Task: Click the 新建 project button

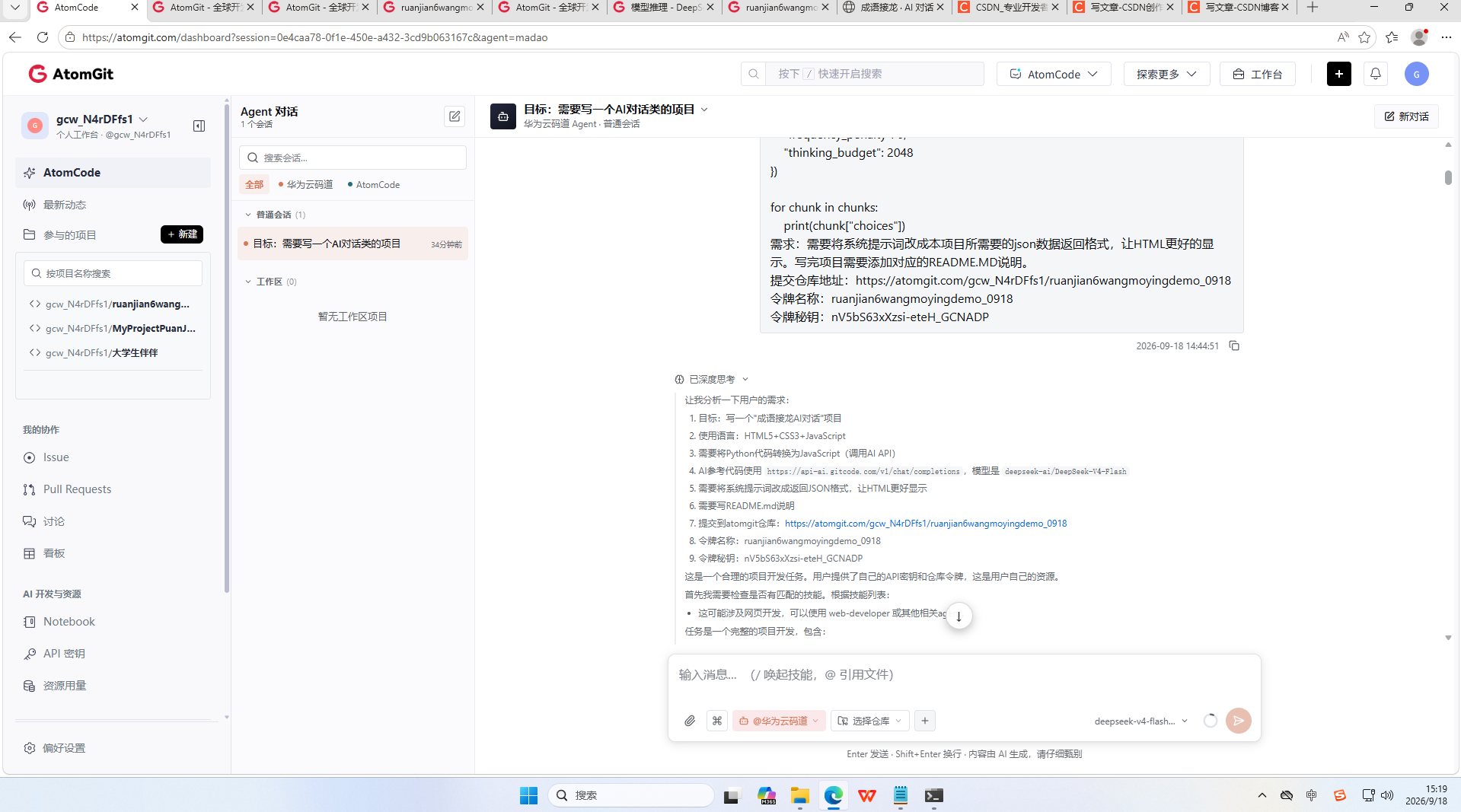Action: pos(182,234)
